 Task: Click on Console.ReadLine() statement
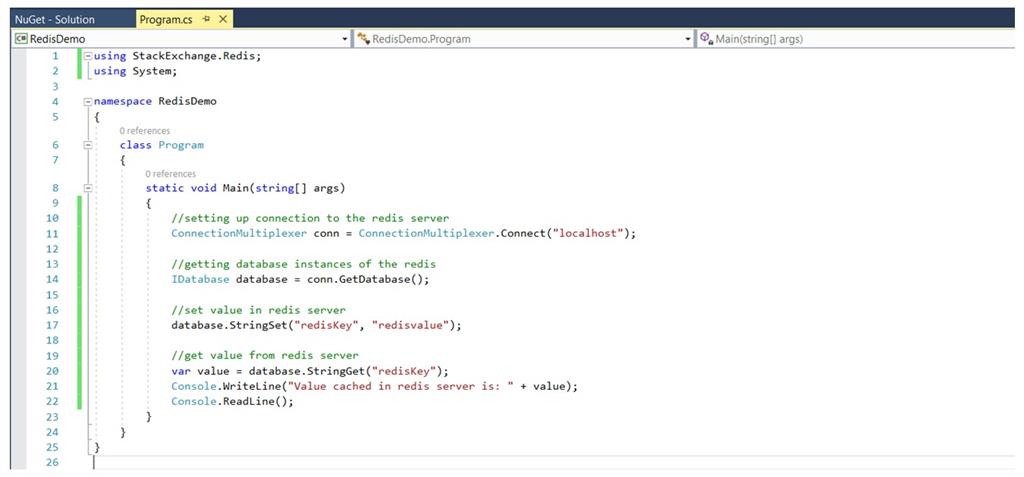232,401
